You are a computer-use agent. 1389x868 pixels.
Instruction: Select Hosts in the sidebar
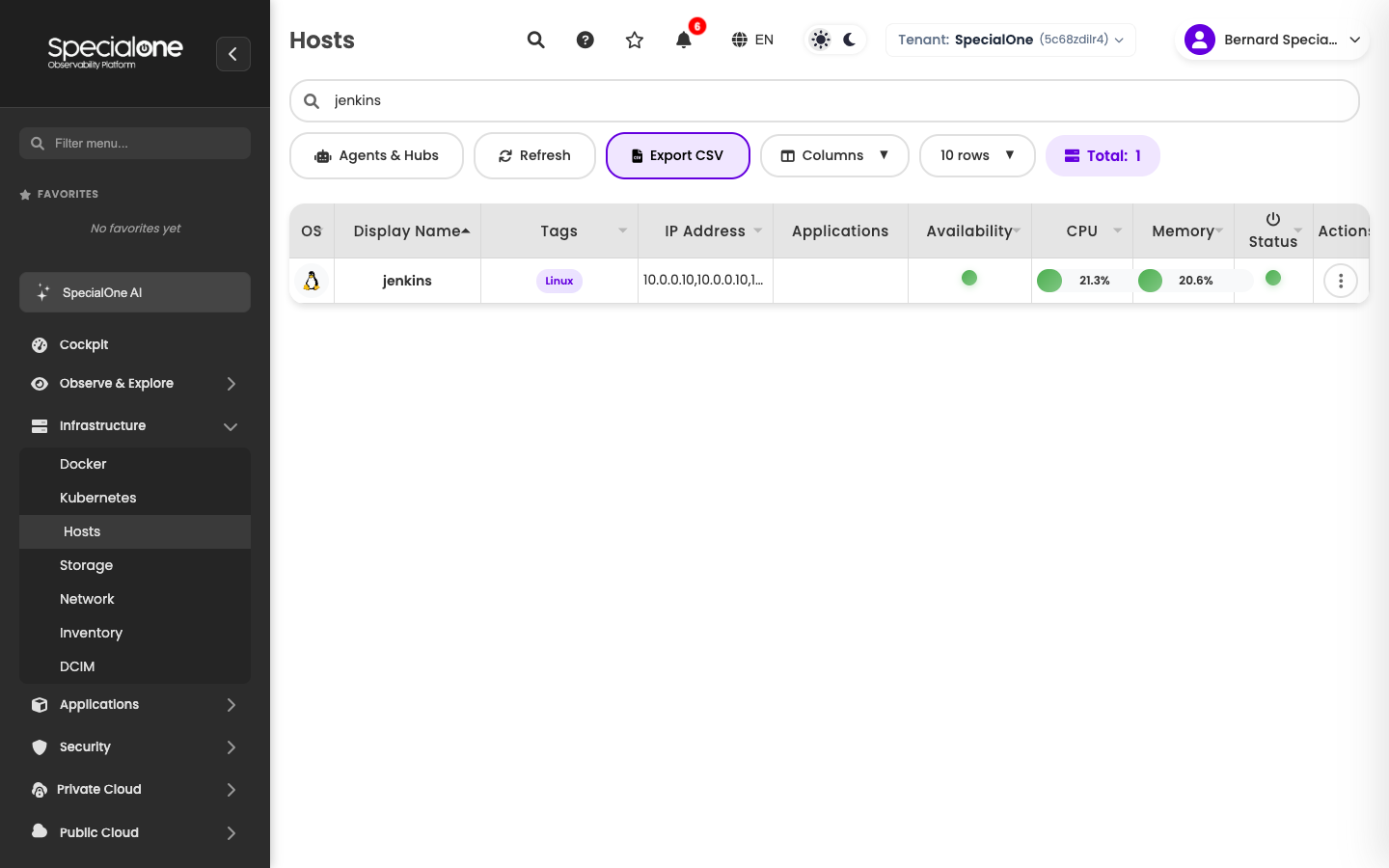pos(135,531)
